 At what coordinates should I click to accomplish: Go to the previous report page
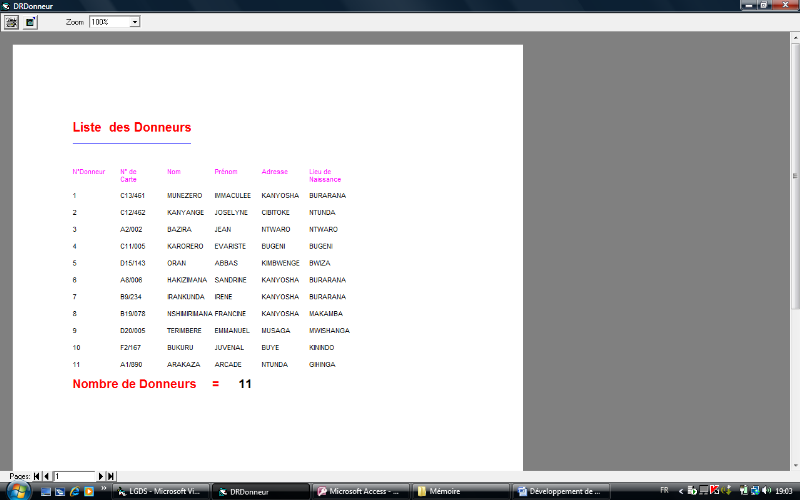pyautogui.click(x=46, y=476)
